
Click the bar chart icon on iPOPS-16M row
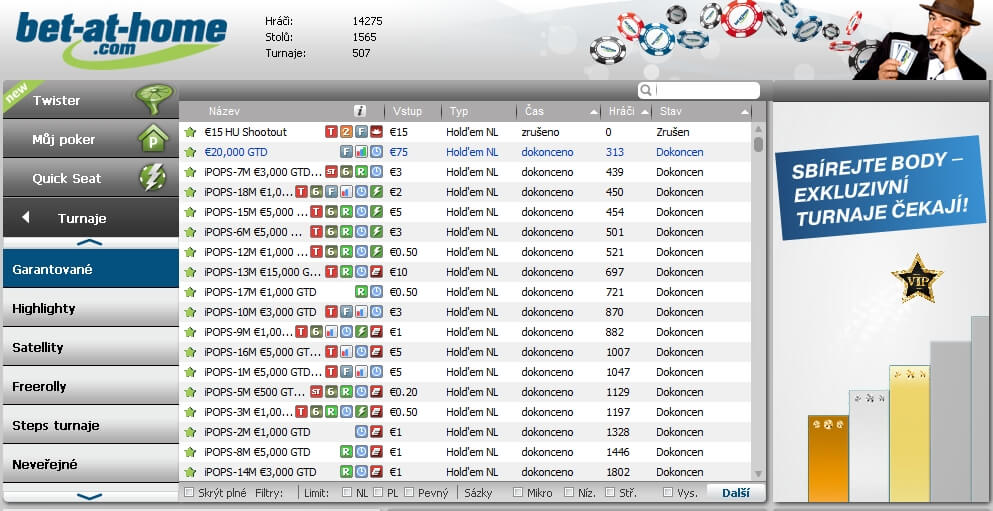click(x=346, y=352)
